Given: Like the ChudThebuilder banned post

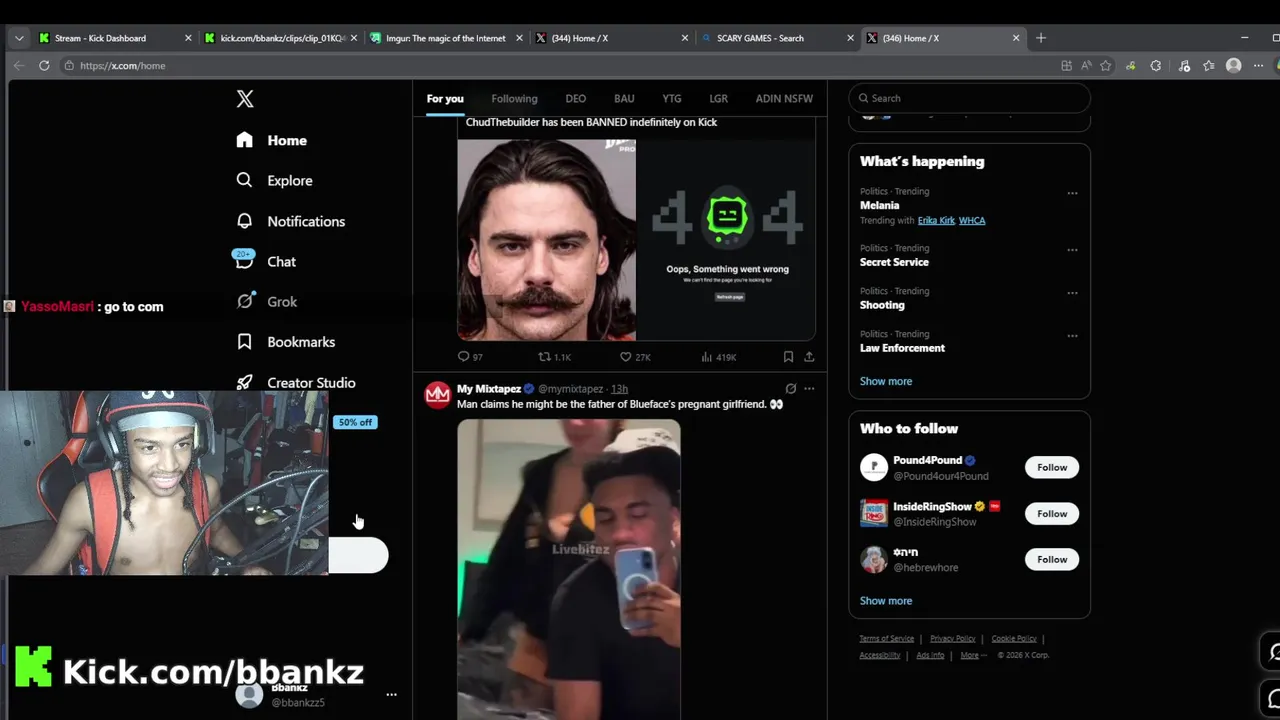Looking at the screenshot, I should coord(635,357).
